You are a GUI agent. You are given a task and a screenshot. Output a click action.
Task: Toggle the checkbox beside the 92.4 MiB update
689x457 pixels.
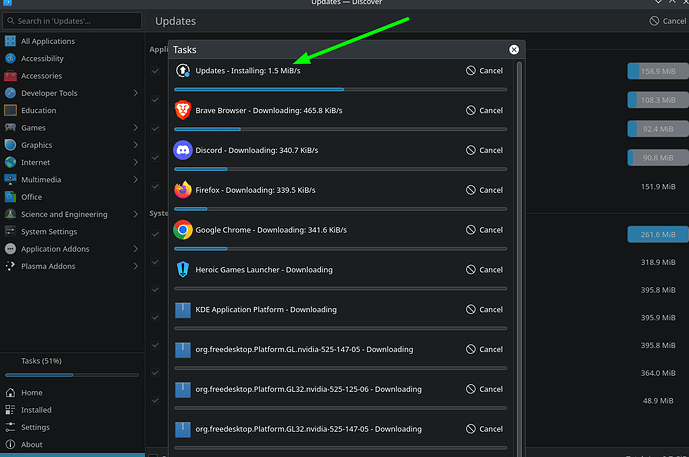(x=155, y=129)
